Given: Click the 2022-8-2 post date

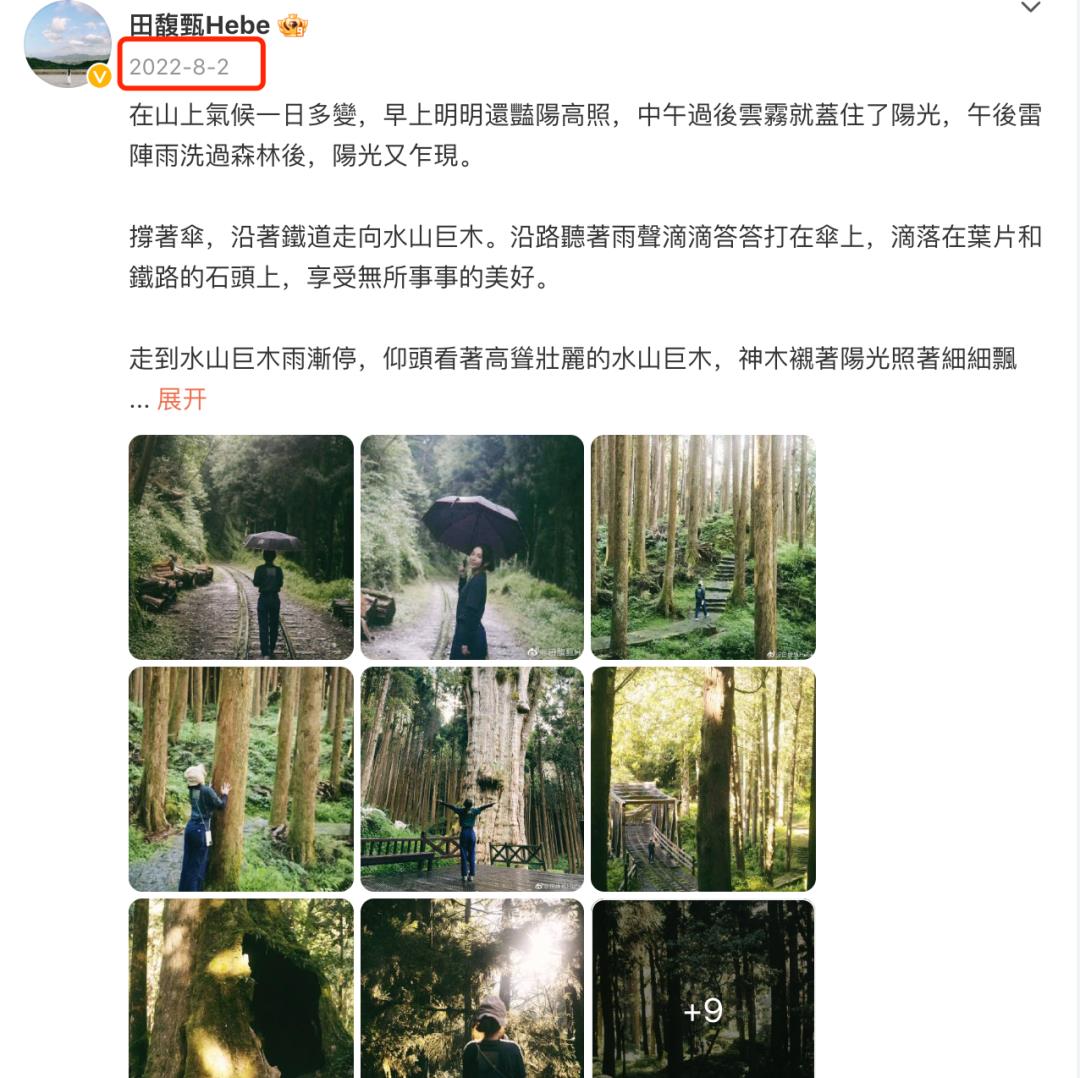Looking at the screenshot, I should point(179,67).
